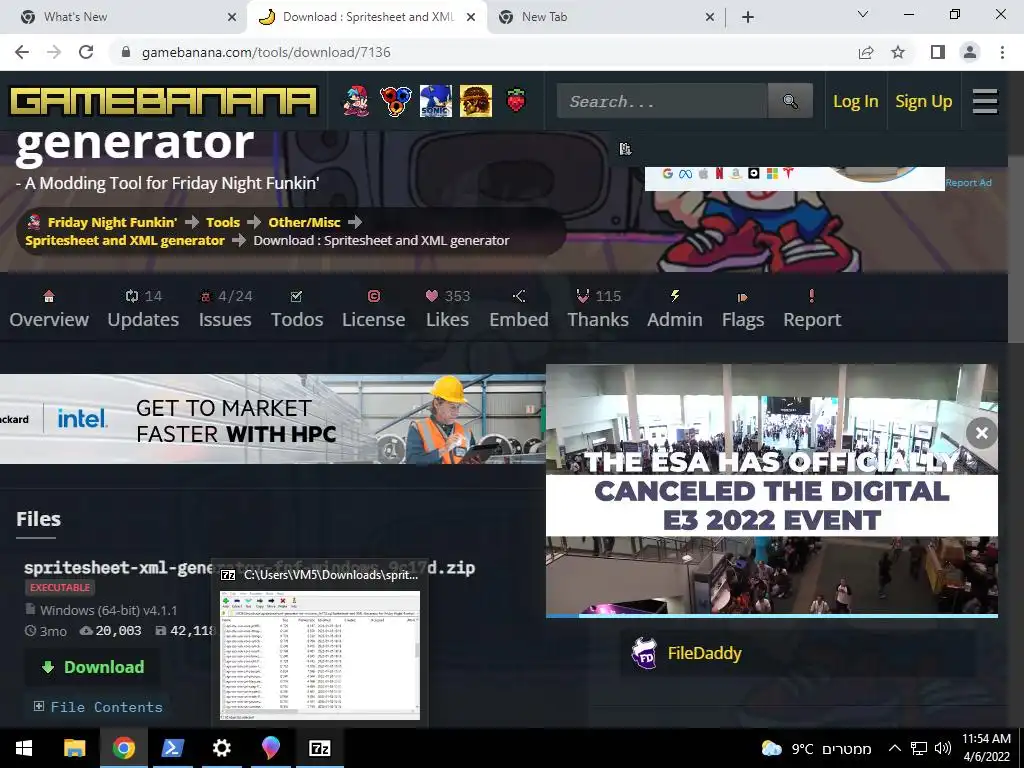The height and width of the screenshot is (768, 1024).
Task: Open the Embed tab
Action: [519, 310]
